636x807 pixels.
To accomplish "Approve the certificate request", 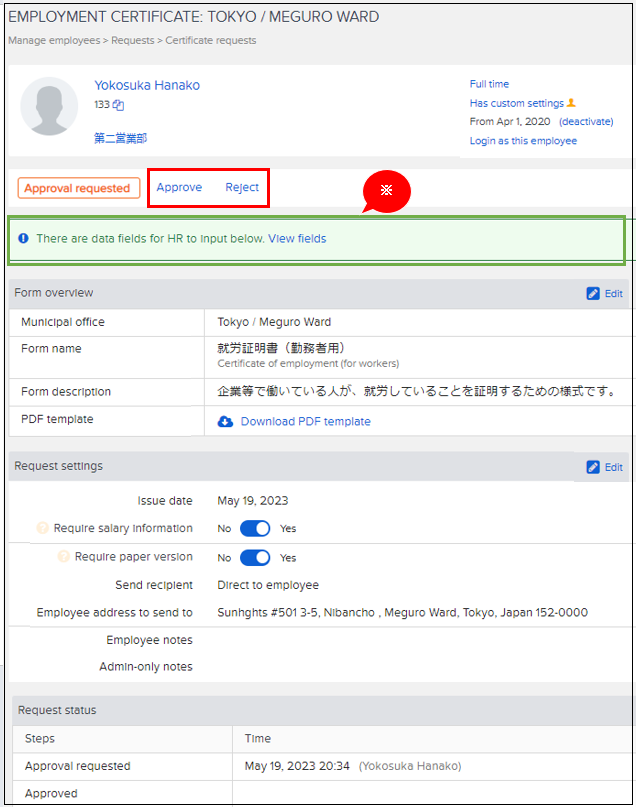I will coord(179,188).
